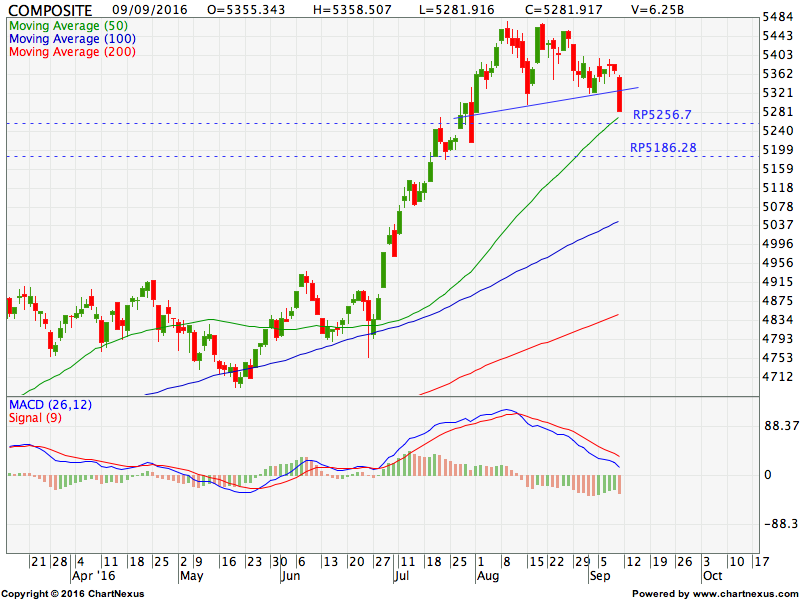Click the Sep month label

point(600,576)
